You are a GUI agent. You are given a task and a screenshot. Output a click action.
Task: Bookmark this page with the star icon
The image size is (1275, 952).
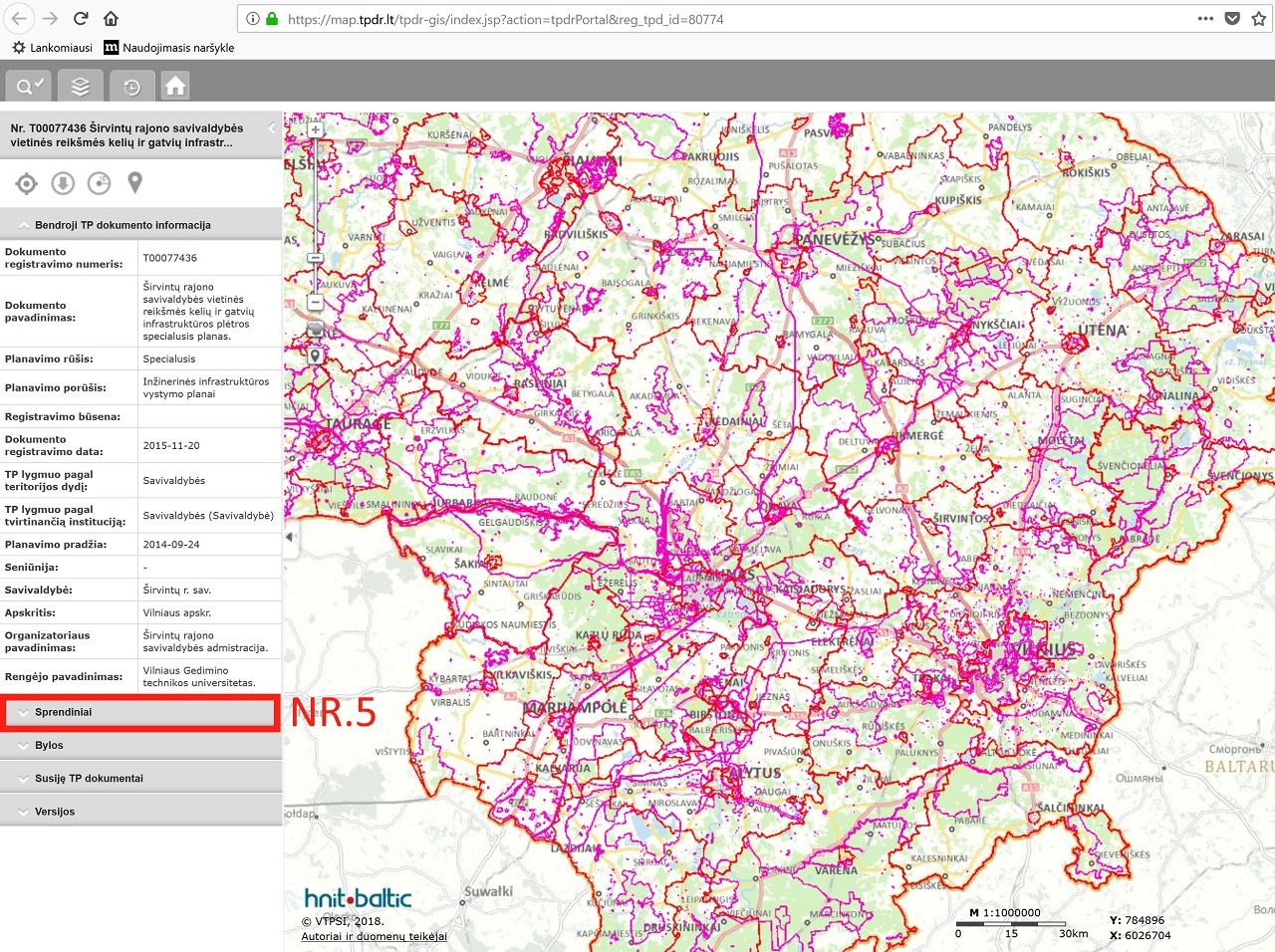[x=1259, y=19]
